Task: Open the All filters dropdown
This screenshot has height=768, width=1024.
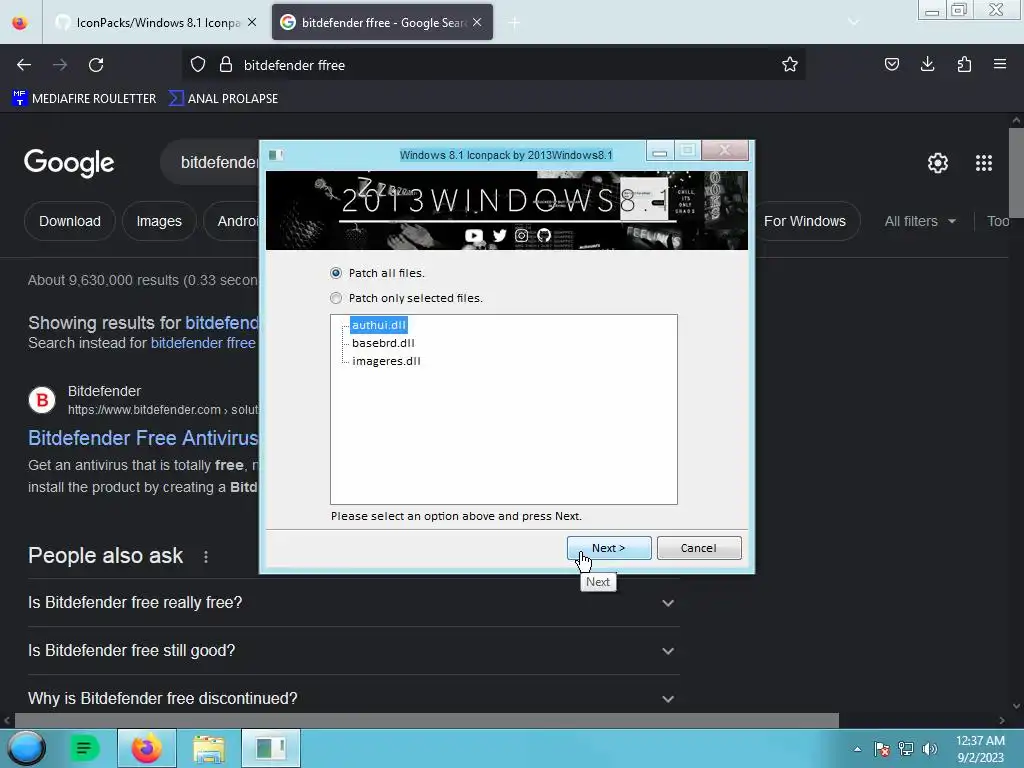Action: click(x=920, y=221)
